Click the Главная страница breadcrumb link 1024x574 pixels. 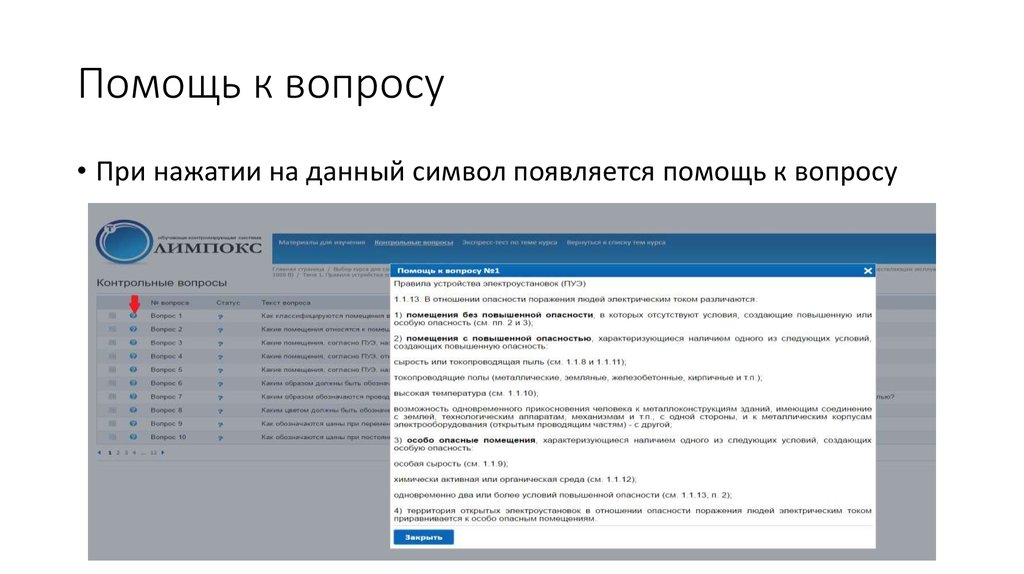(298, 269)
